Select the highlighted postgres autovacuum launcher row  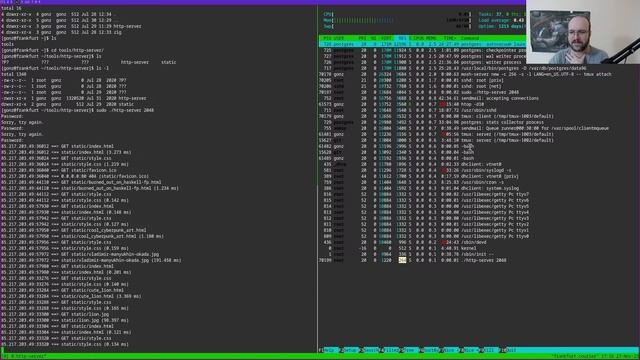(x=422, y=44)
